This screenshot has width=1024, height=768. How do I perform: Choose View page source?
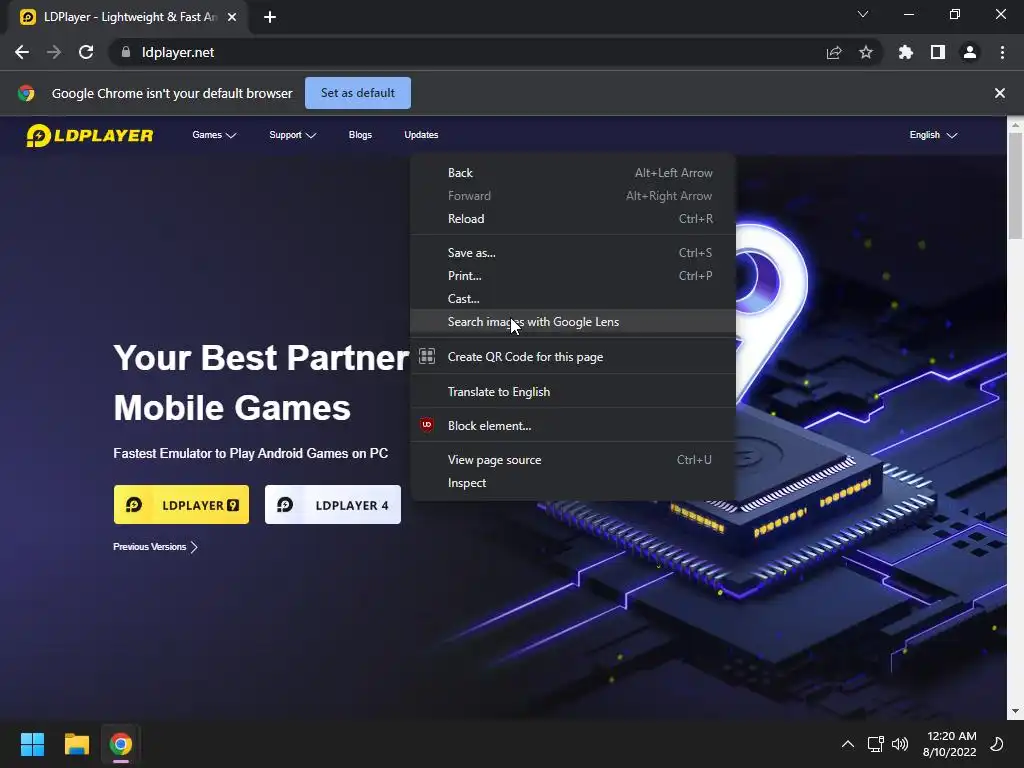pos(573,460)
